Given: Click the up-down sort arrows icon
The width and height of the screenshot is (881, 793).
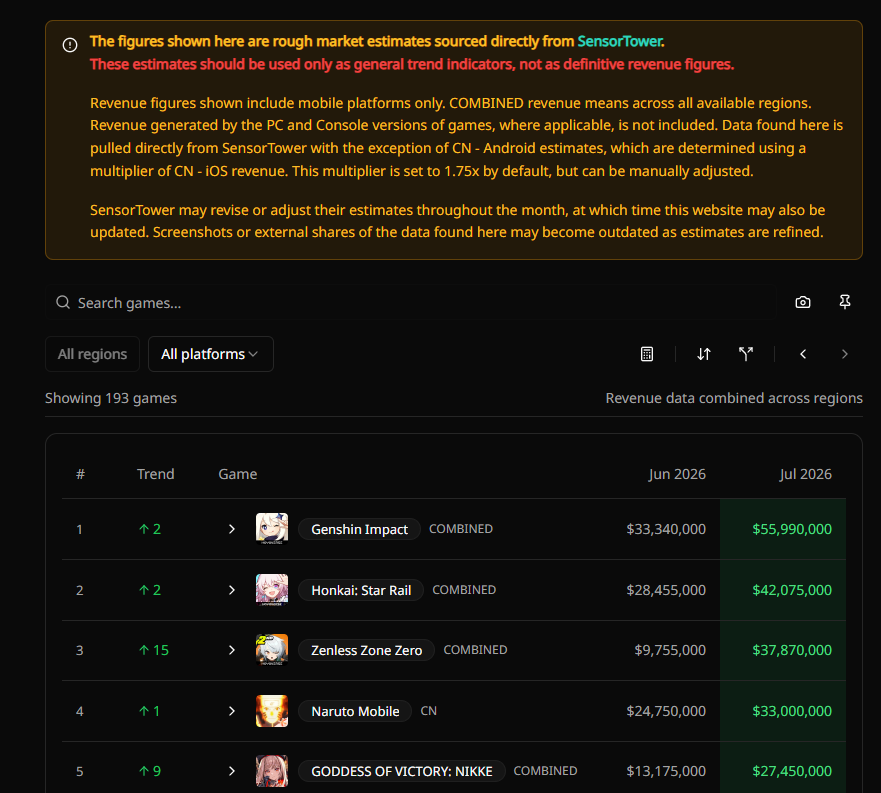Looking at the screenshot, I should (x=703, y=354).
